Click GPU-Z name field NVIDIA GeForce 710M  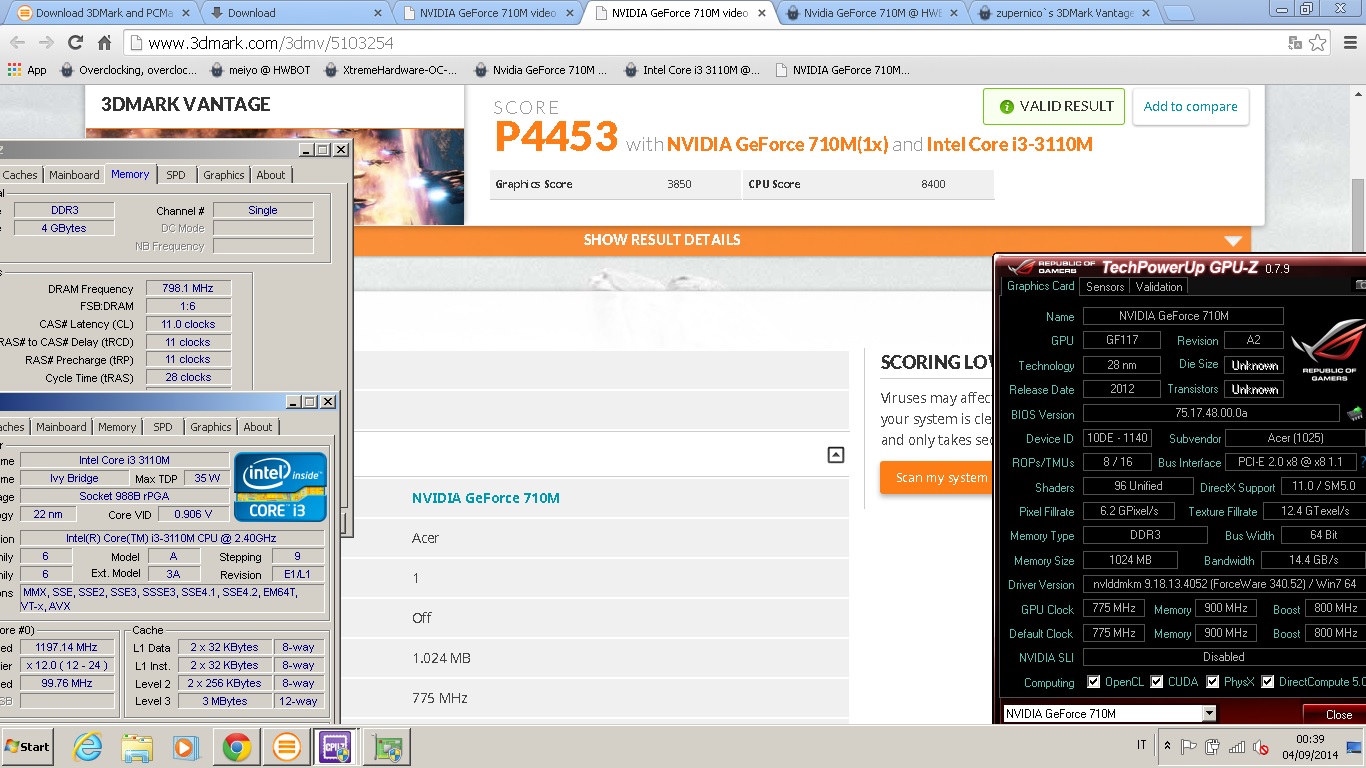1182,316
